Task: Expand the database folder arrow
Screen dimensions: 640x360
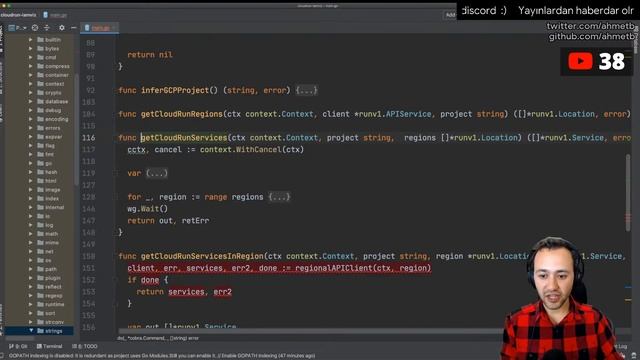Action: 31,101
